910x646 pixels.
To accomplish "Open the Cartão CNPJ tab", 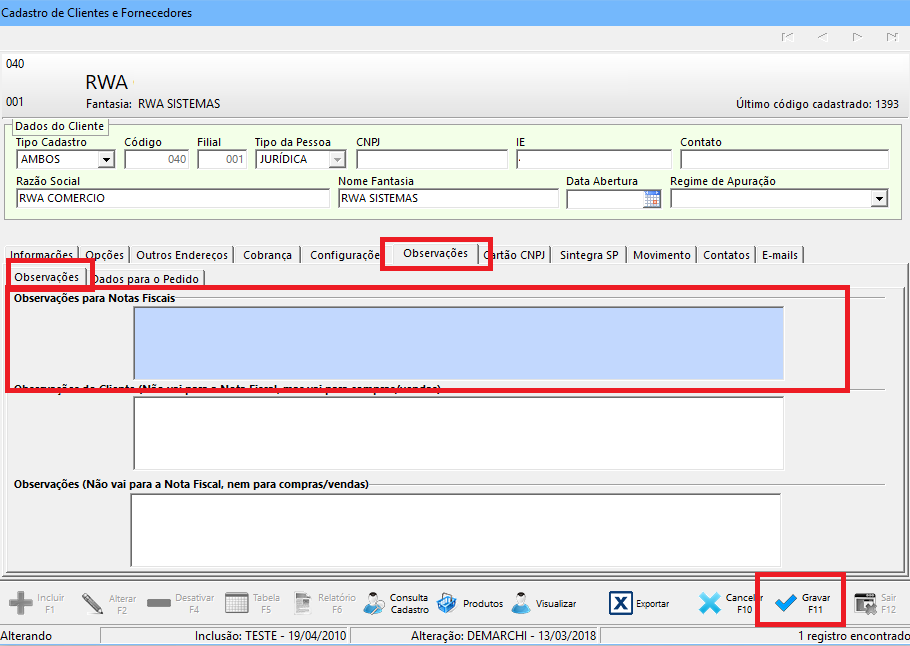I will 514,255.
